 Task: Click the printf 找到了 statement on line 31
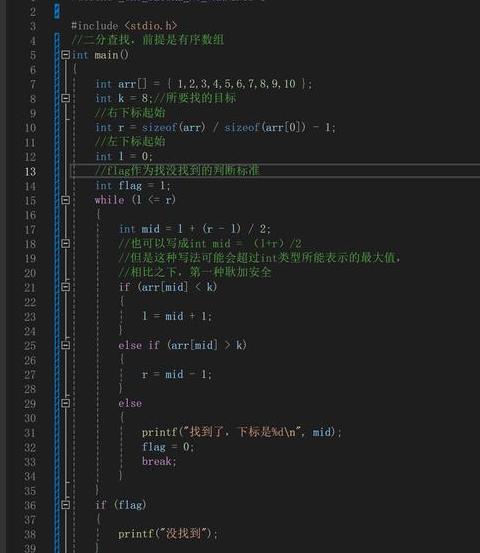pos(242,432)
